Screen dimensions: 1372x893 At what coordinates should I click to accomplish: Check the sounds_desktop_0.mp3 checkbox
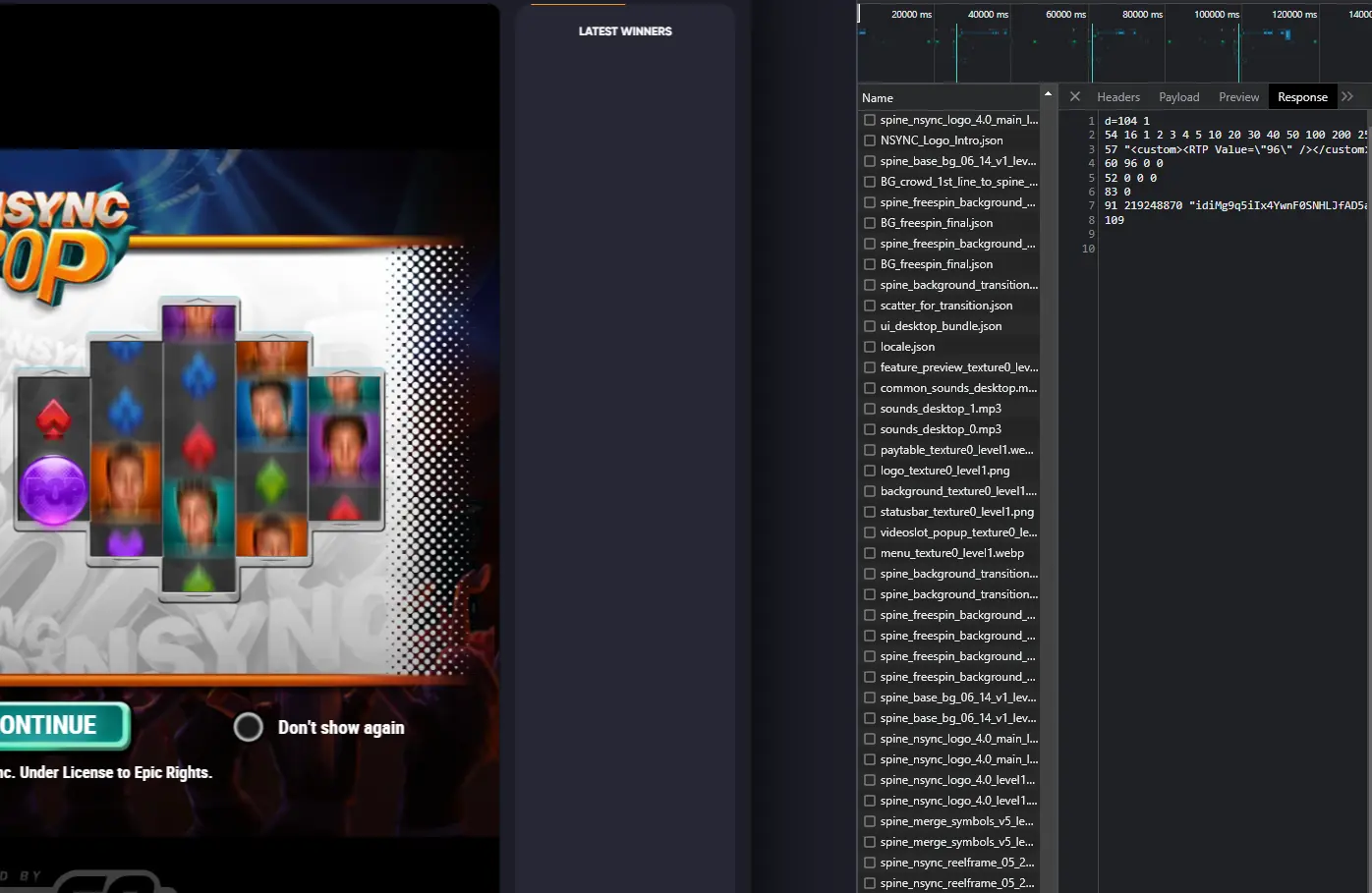870,429
